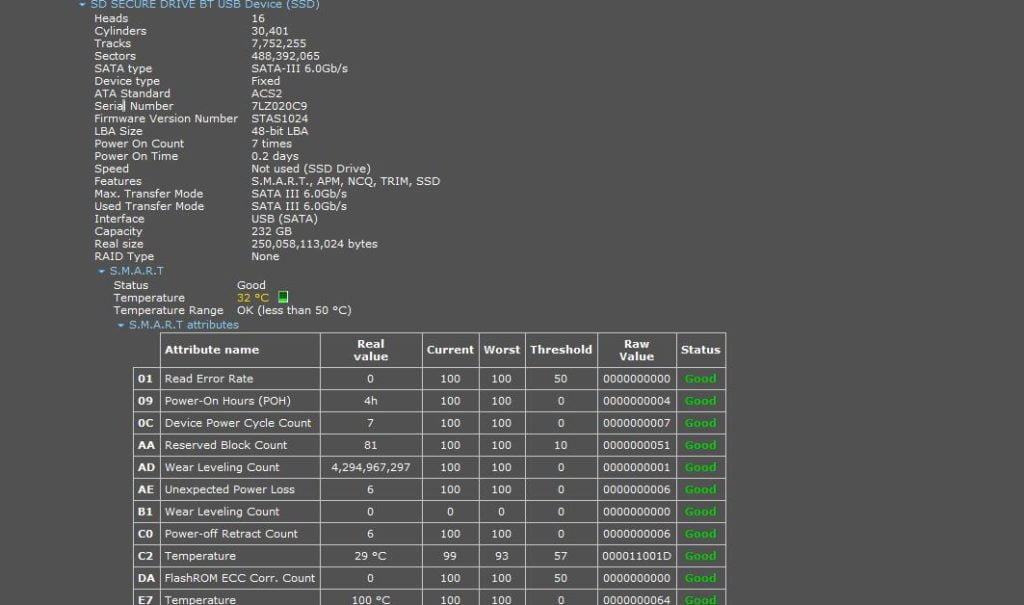Collapse the SD SECURE DRIVE device node
Screen dimensions: 1024x605
(82, 5)
